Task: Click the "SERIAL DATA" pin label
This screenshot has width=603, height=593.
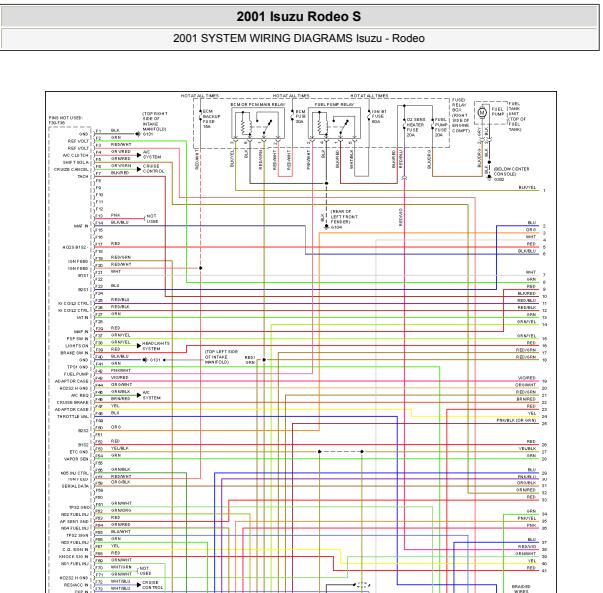Action: [75, 486]
